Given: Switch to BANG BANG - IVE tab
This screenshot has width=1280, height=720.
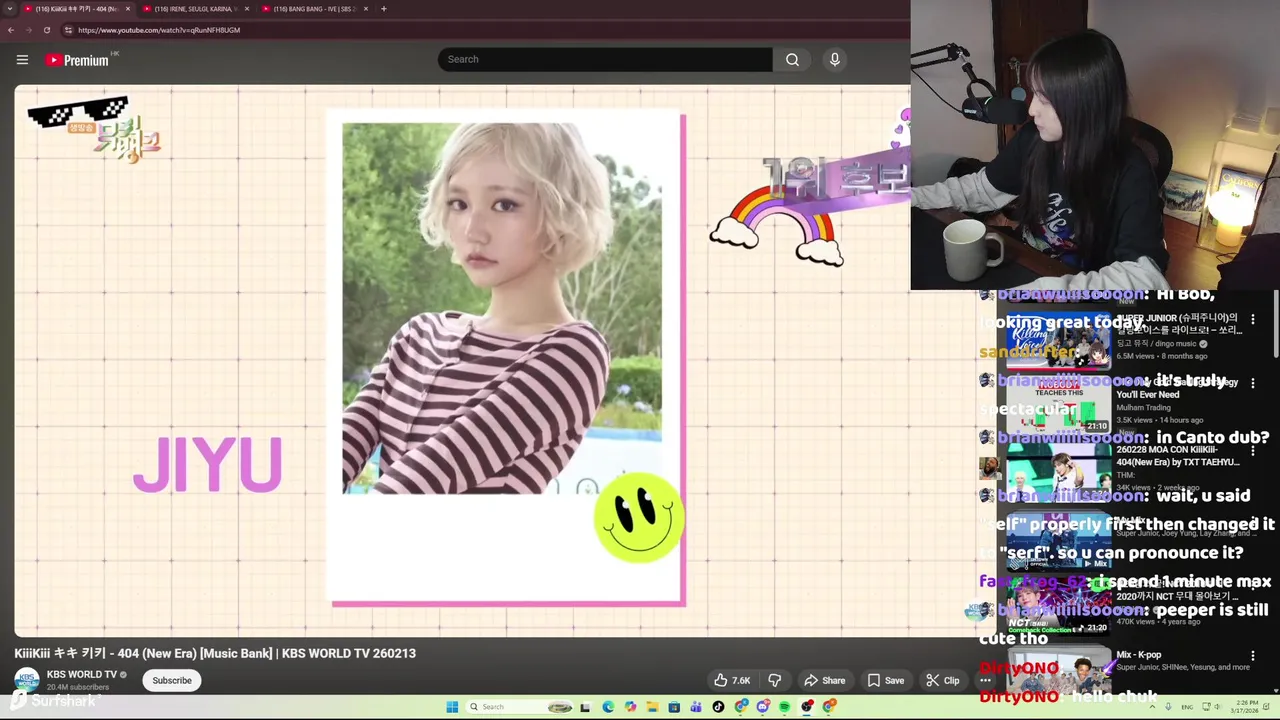Looking at the screenshot, I should tap(313, 8).
